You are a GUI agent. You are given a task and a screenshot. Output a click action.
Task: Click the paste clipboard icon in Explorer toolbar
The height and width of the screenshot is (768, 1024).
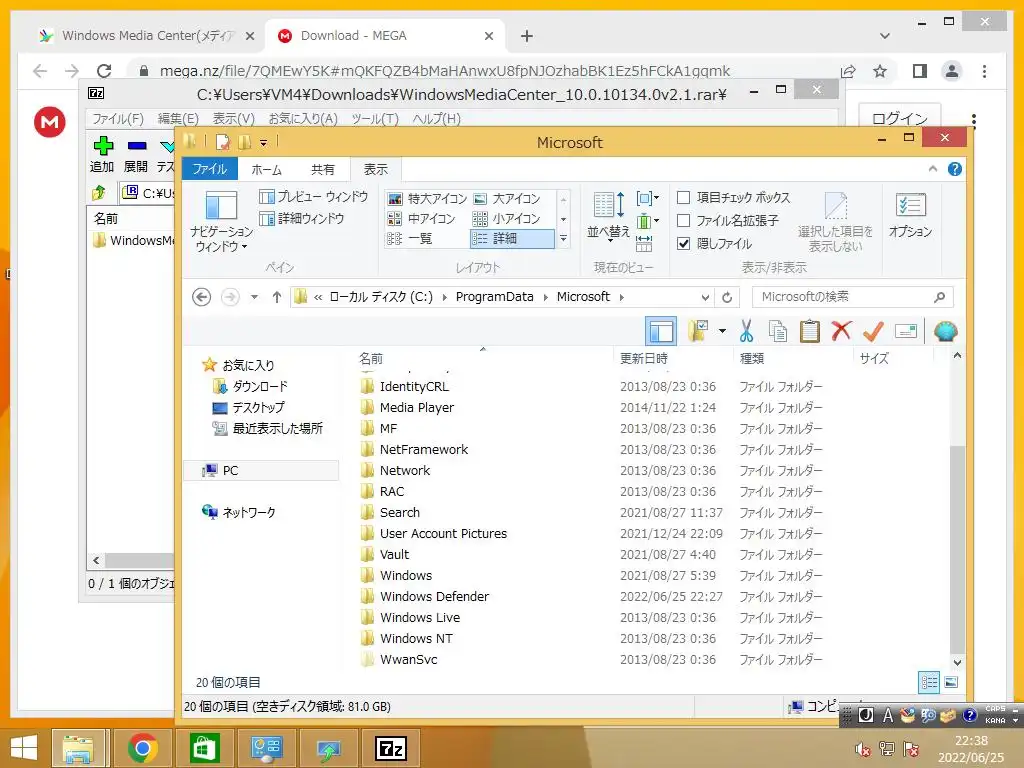coord(810,332)
